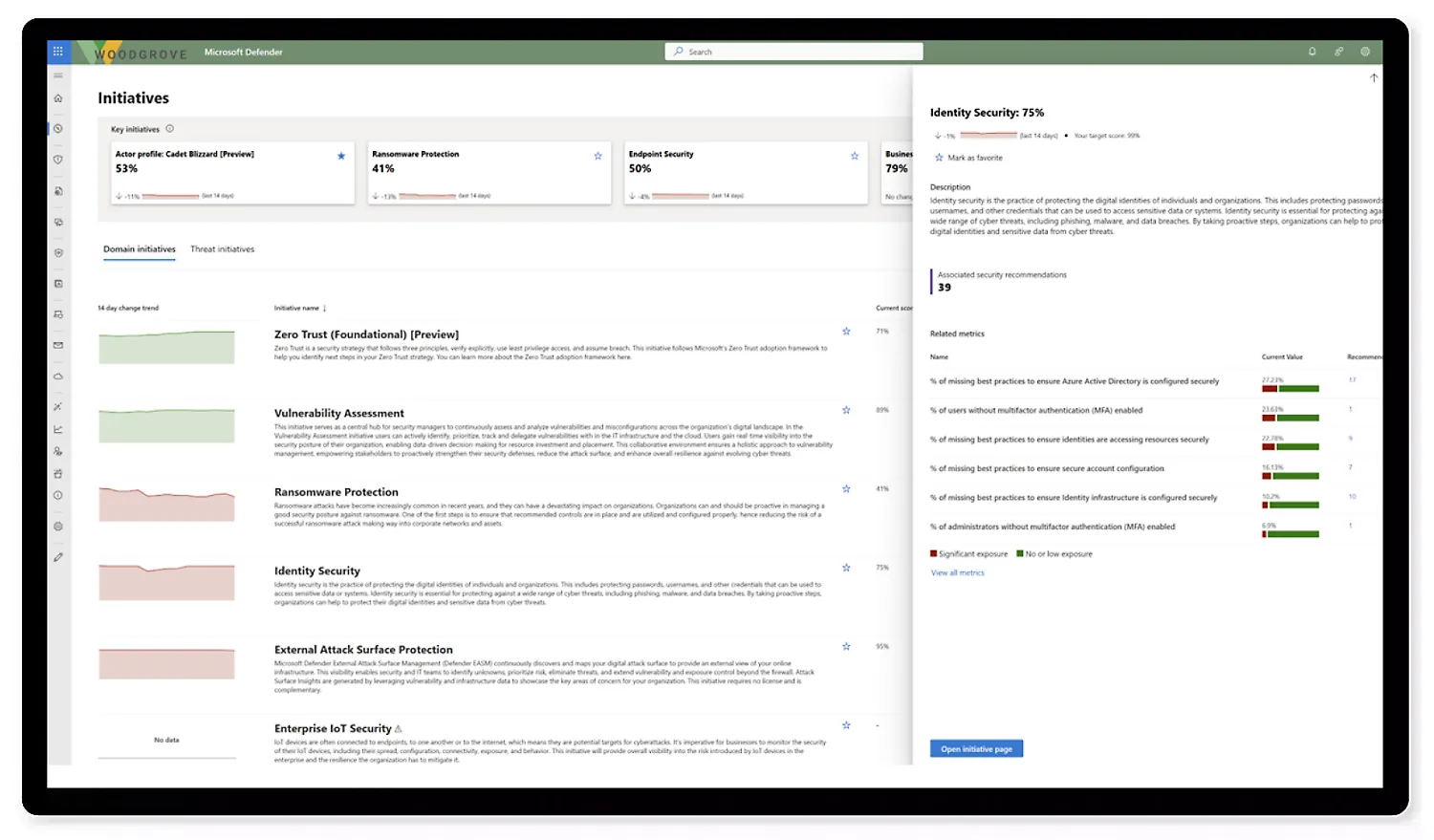Image resolution: width=1434 pixels, height=840 pixels.
Task: Click the "Current Value" column header
Action: pos(1282,357)
